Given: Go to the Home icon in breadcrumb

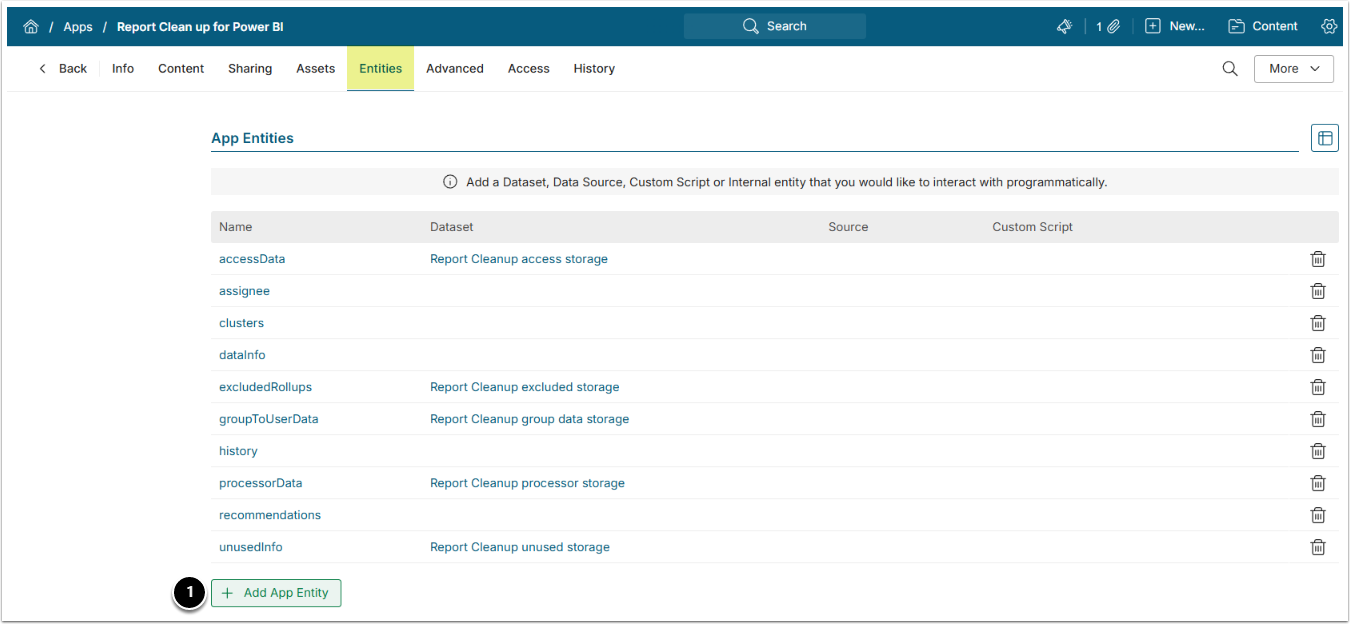Looking at the screenshot, I should (31, 27).
